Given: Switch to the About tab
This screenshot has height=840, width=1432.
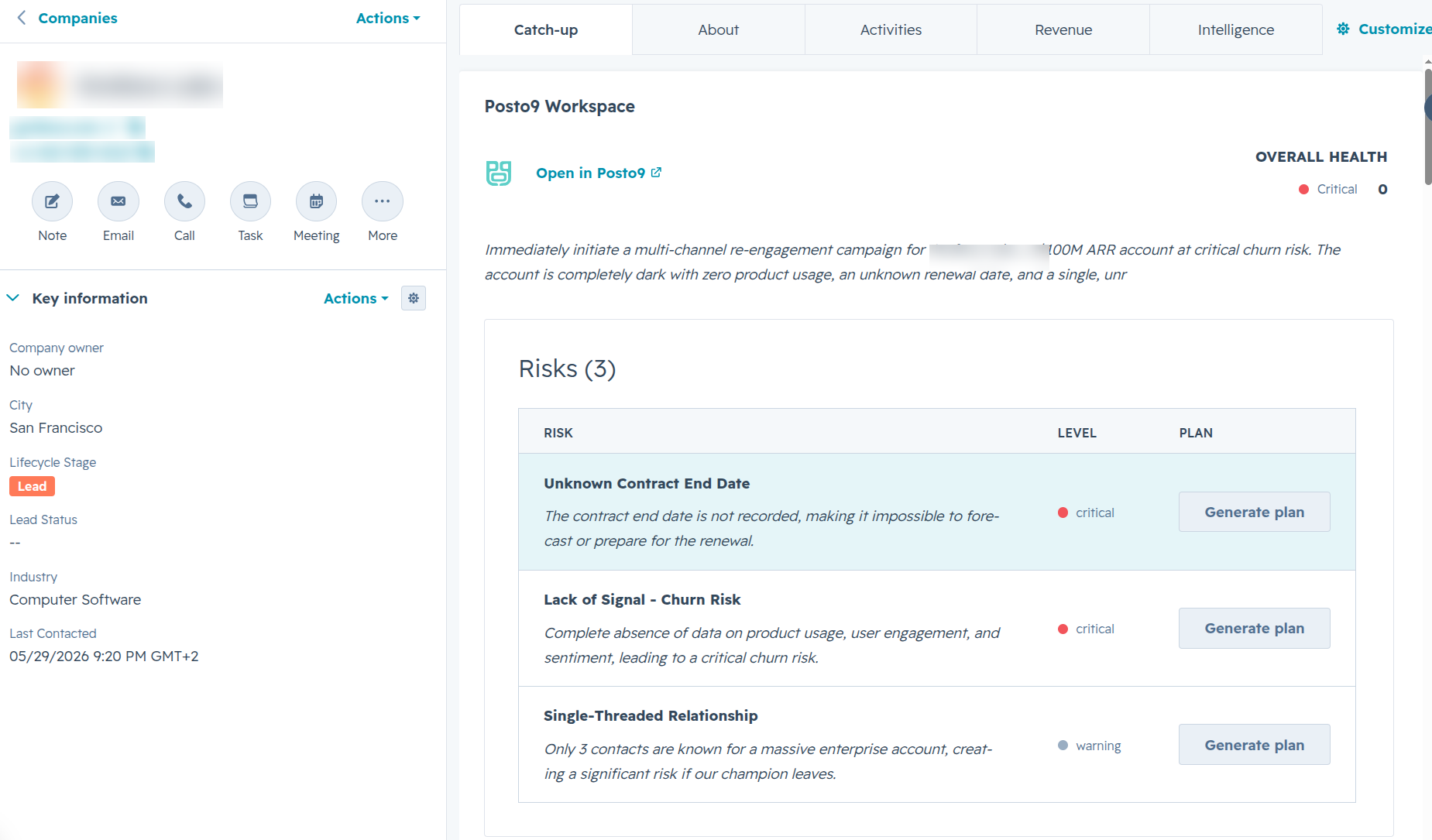Looking at the screenshot, I should (719, 29).
